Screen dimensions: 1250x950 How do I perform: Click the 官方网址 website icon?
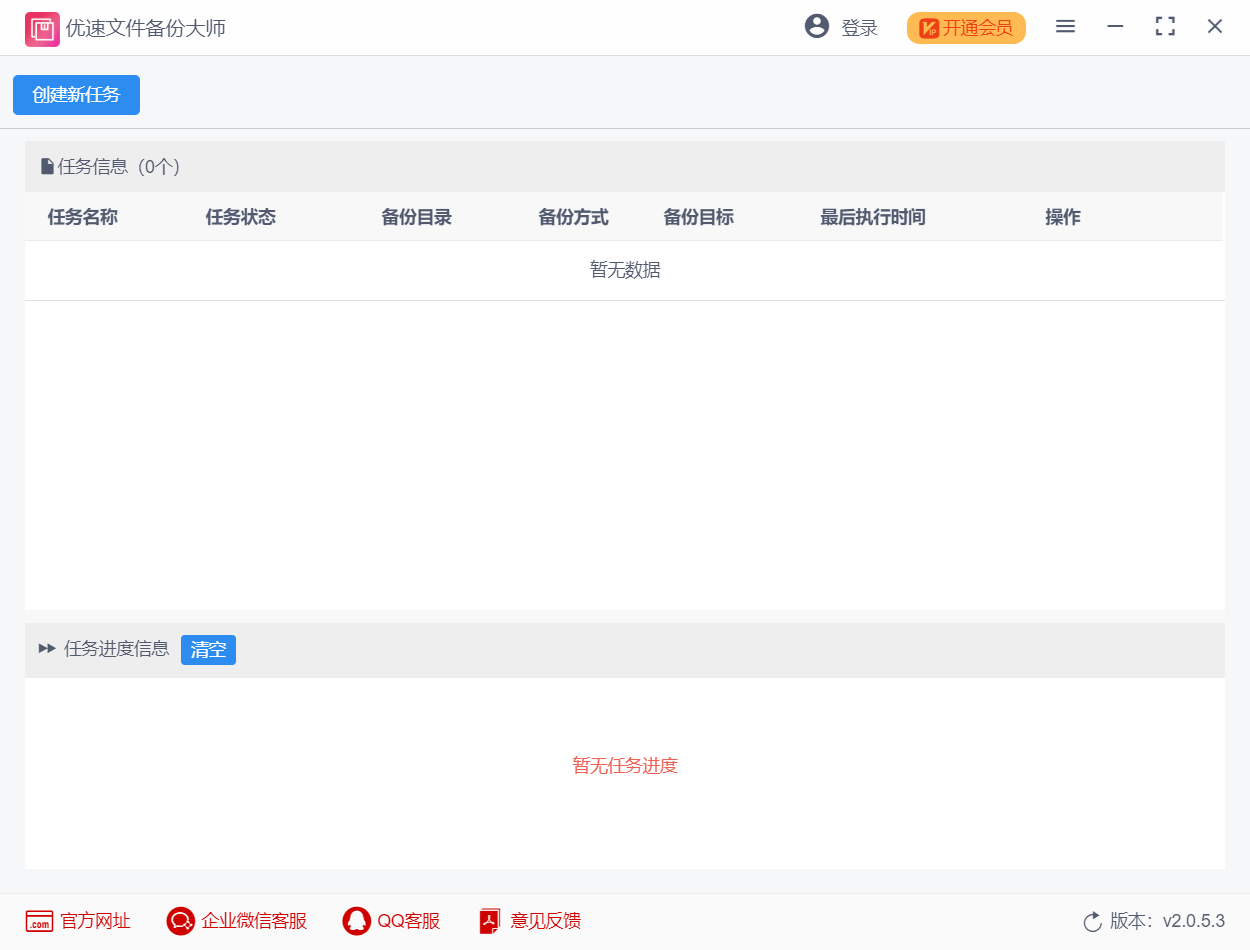tap(39, 921)
